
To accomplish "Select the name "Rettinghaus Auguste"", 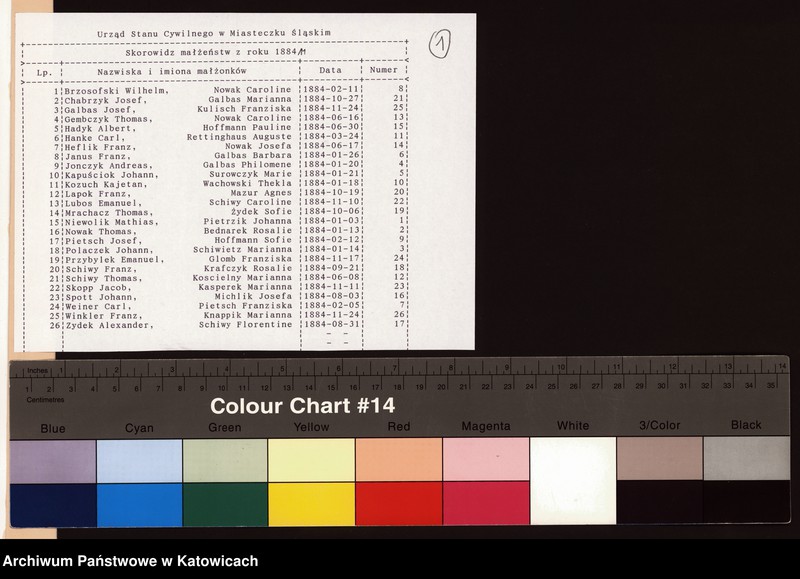I will pos(239,137).
